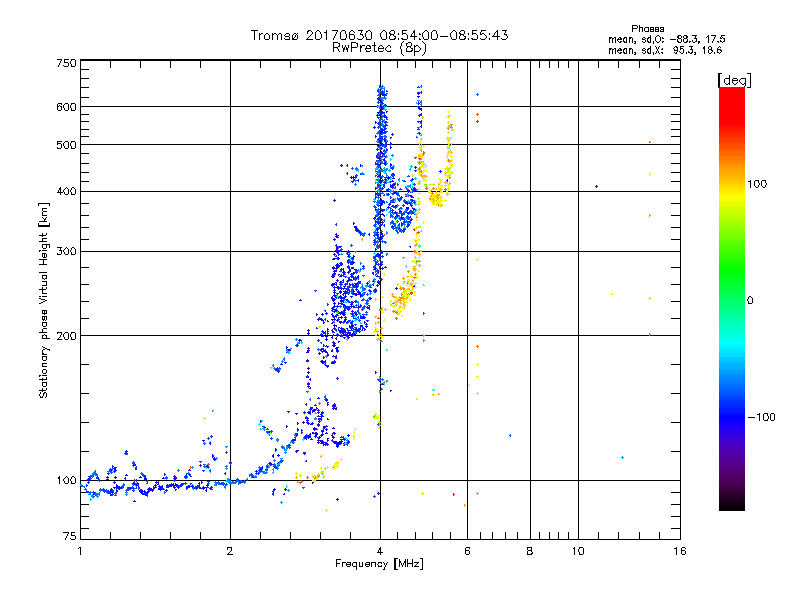Click the y-axis label '500'

pos(66,145)
